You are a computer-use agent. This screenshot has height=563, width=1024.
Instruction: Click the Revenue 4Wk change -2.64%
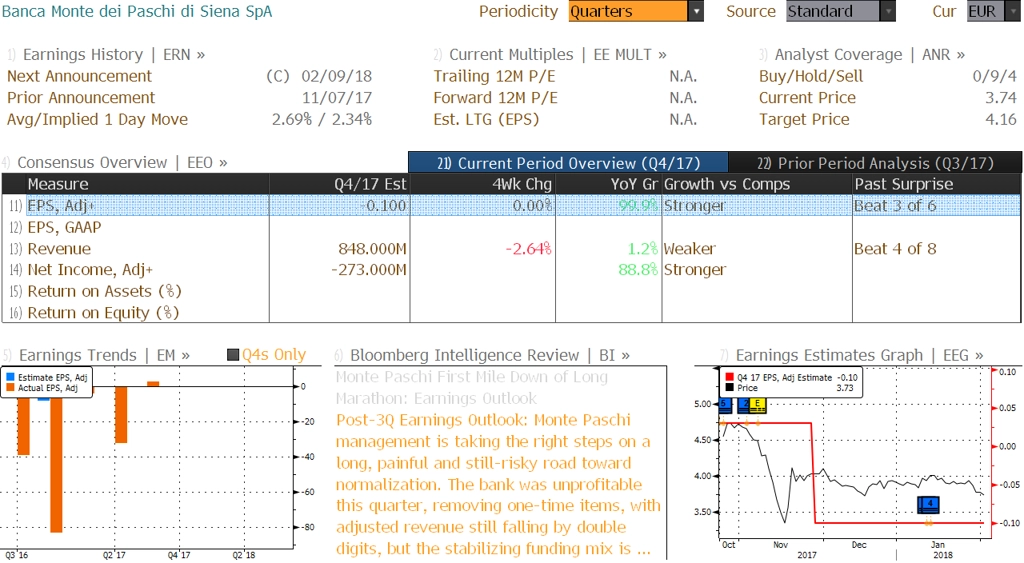(528, 248)
